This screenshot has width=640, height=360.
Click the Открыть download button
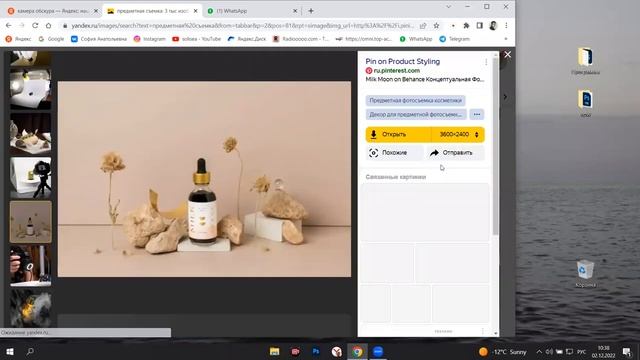398,135
